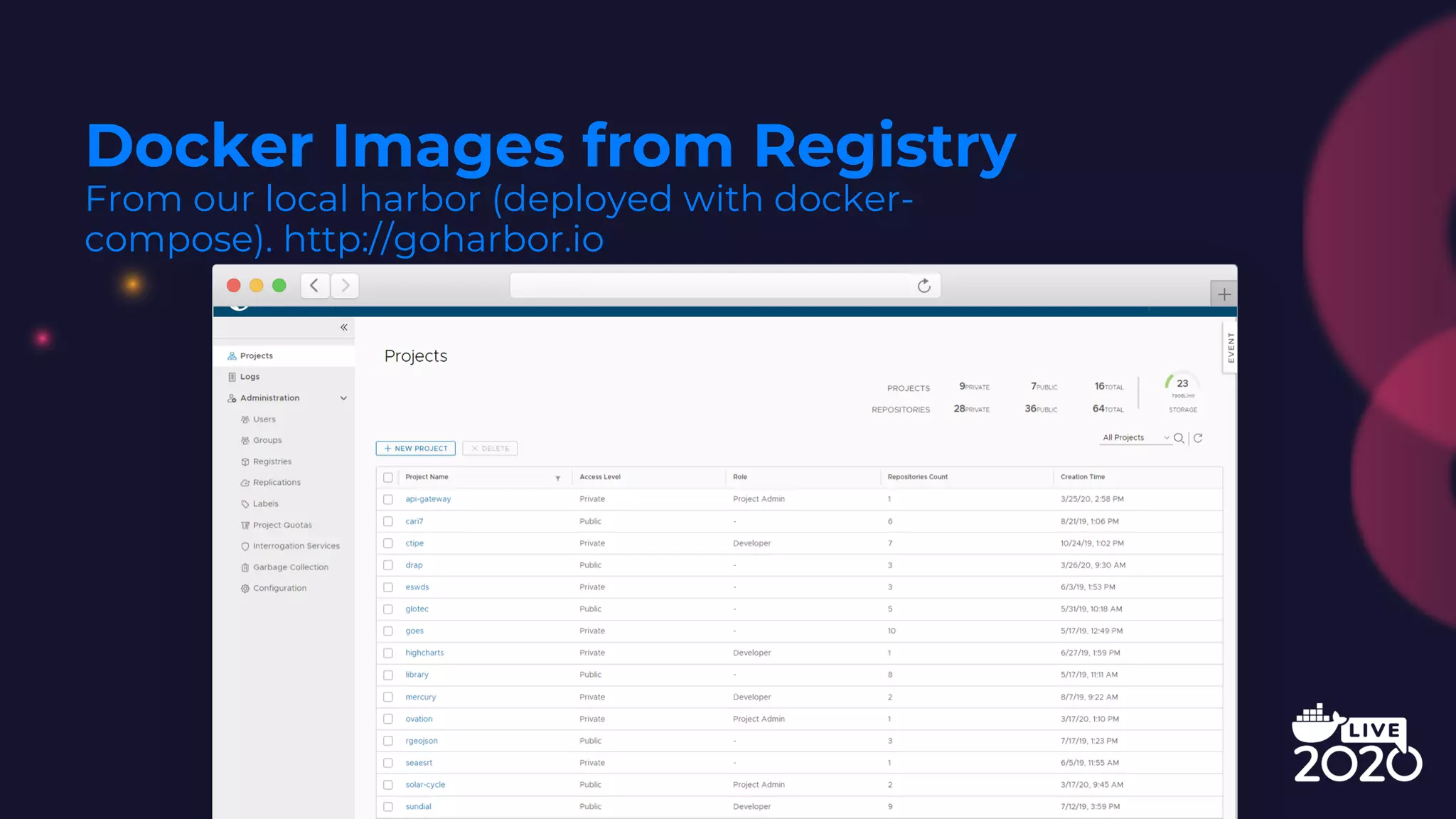Click the Registries icon in the sidebar
Viewport: 1456px width, 819px height.
(245, 462)
